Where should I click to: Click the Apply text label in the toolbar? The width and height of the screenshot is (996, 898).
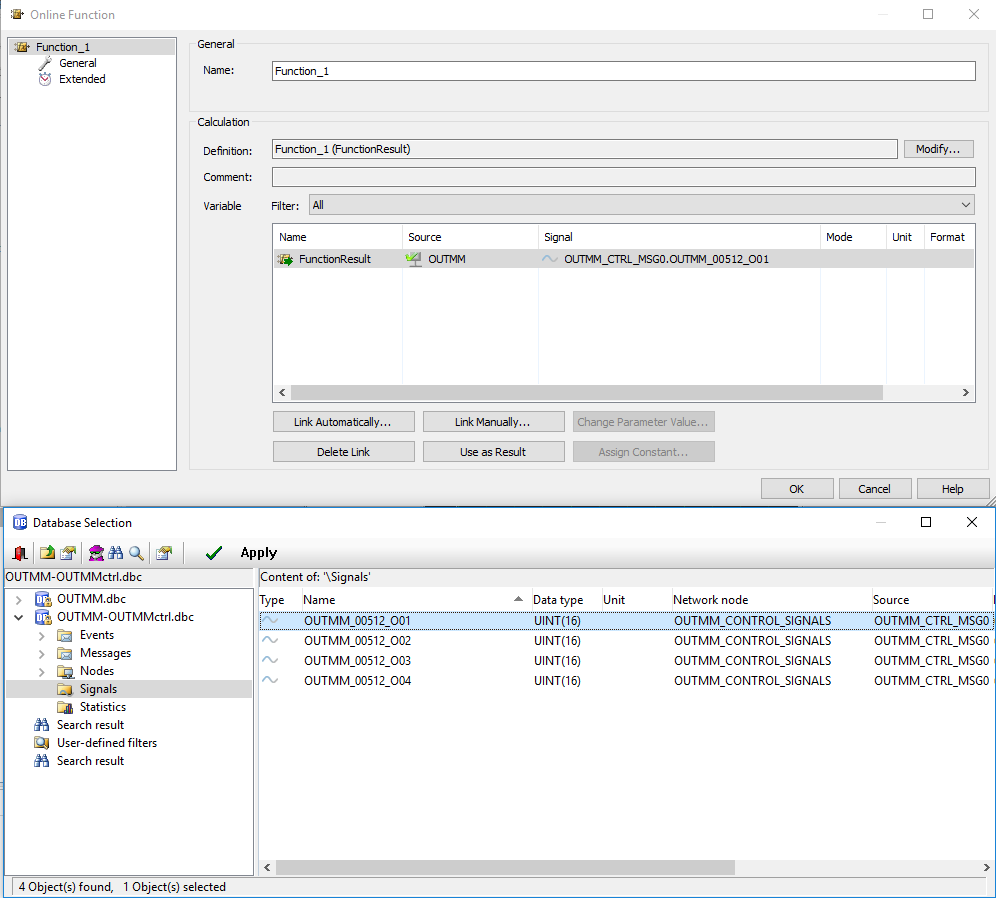(x=259, y=553)
